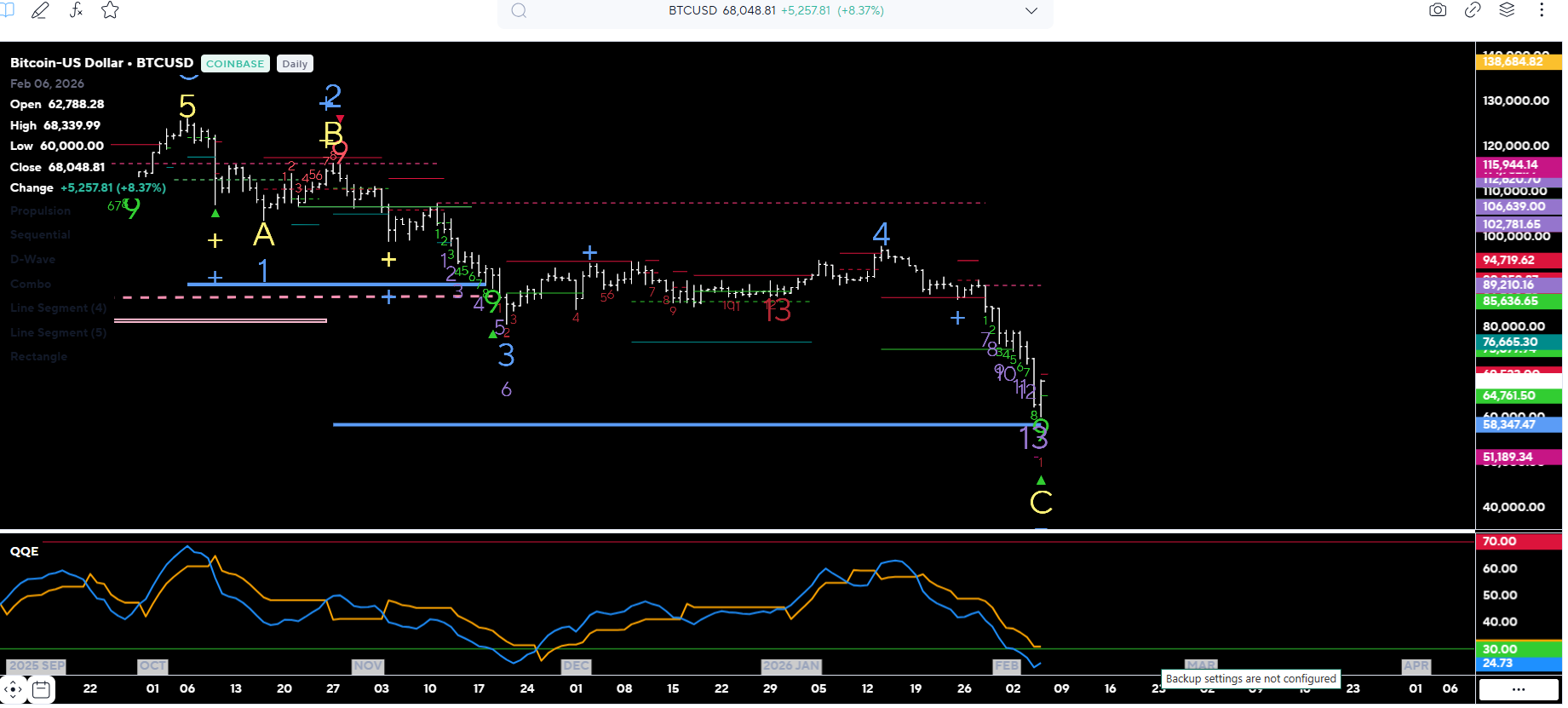The image size is (1568, 708).
Task: Open the go-to-date calendar icon
Action: (x=41, y=689)
